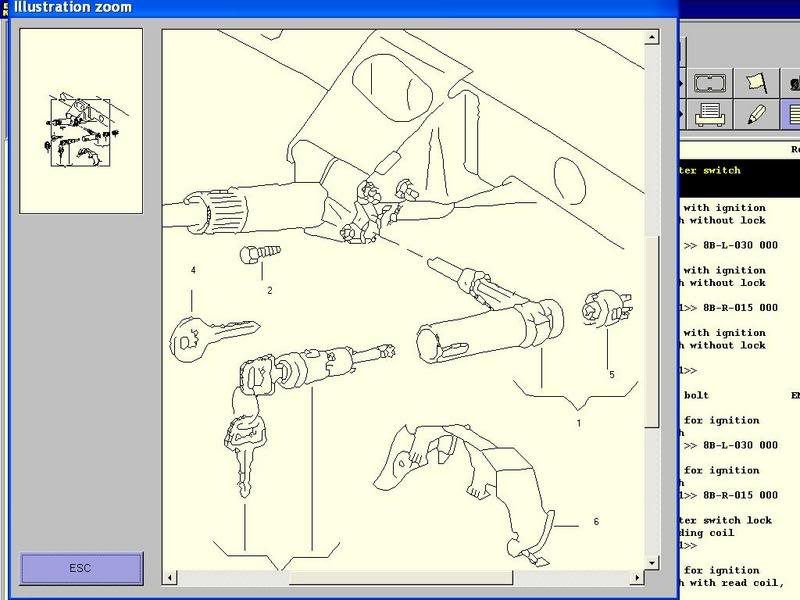This screenshot has width=800, height=600.
Task: Select the pencil notes icon
Action: pyautogui.click(x=755, y=114)
